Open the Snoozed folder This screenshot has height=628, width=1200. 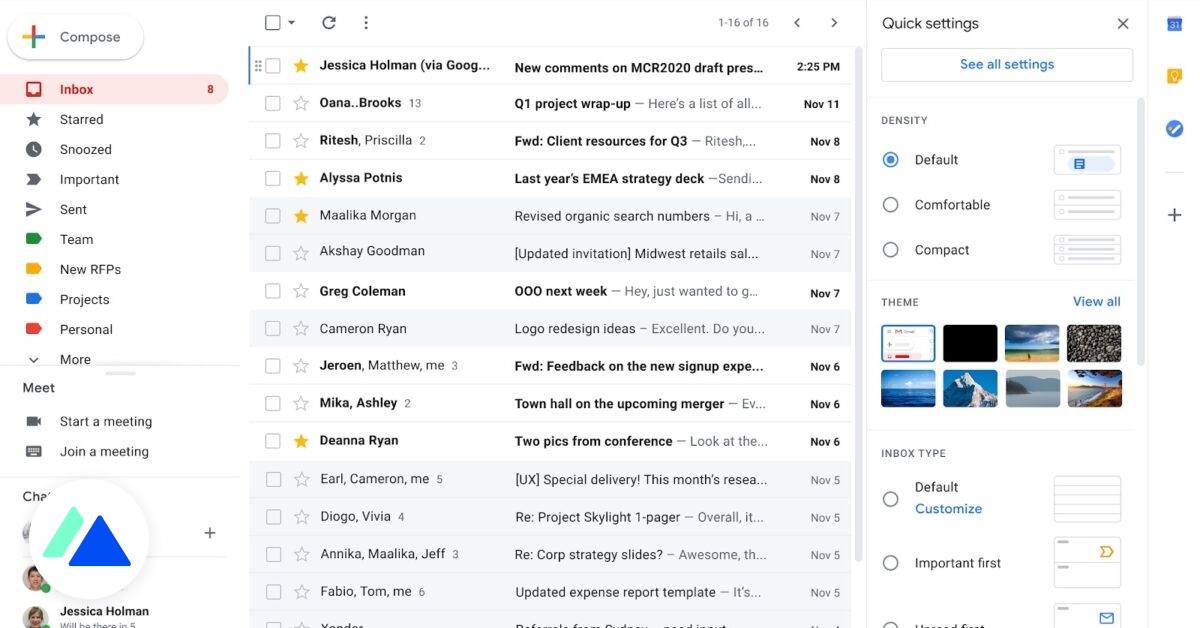point(85,149)
